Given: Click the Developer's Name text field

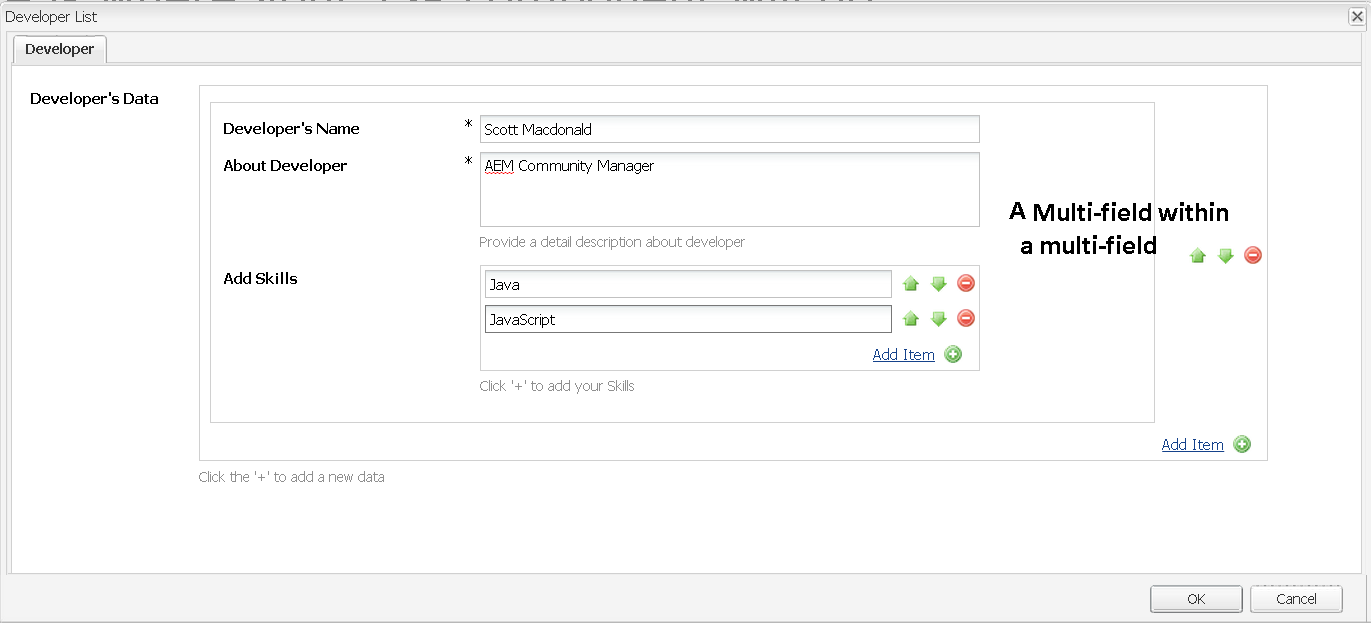Looking at the screenshot, I should 729,129.
